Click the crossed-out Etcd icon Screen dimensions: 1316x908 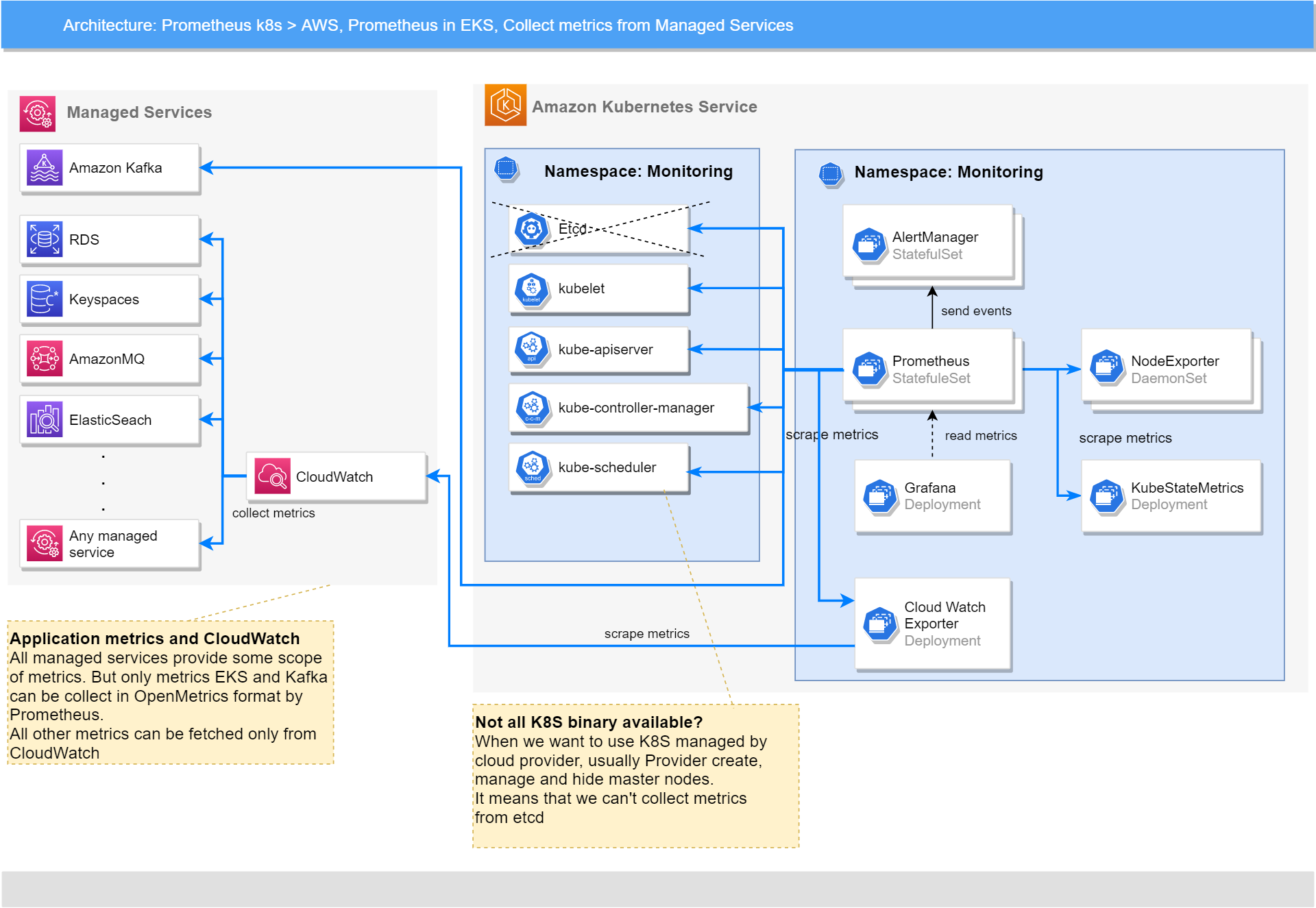pos(532,229)
